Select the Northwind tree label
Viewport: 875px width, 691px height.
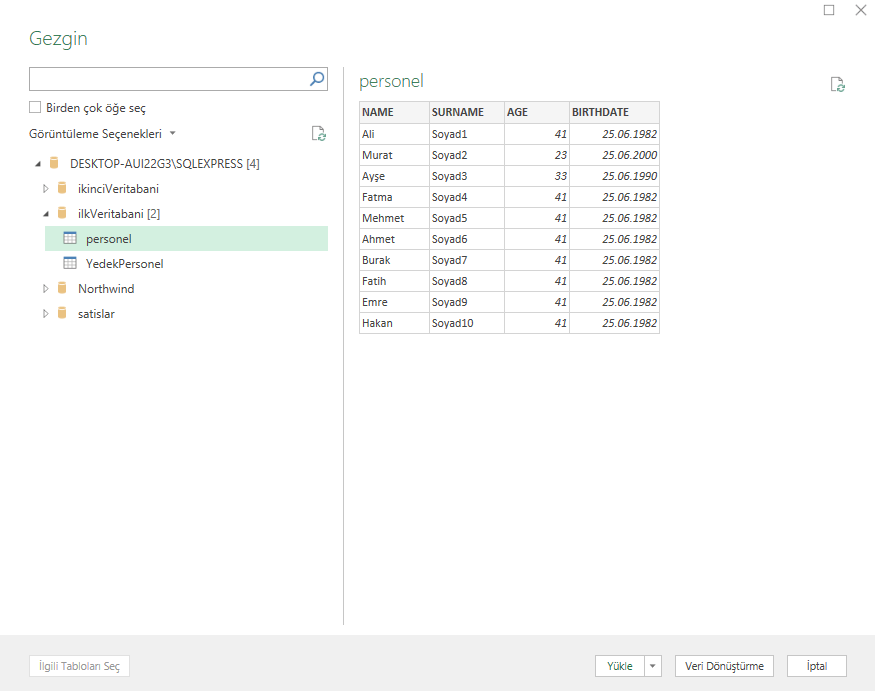pos(106,289)
